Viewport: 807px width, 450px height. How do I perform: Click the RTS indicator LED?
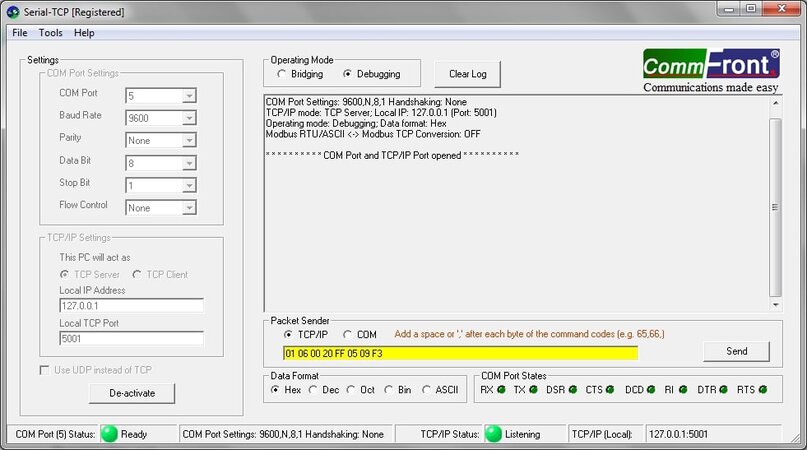(763, 390)
